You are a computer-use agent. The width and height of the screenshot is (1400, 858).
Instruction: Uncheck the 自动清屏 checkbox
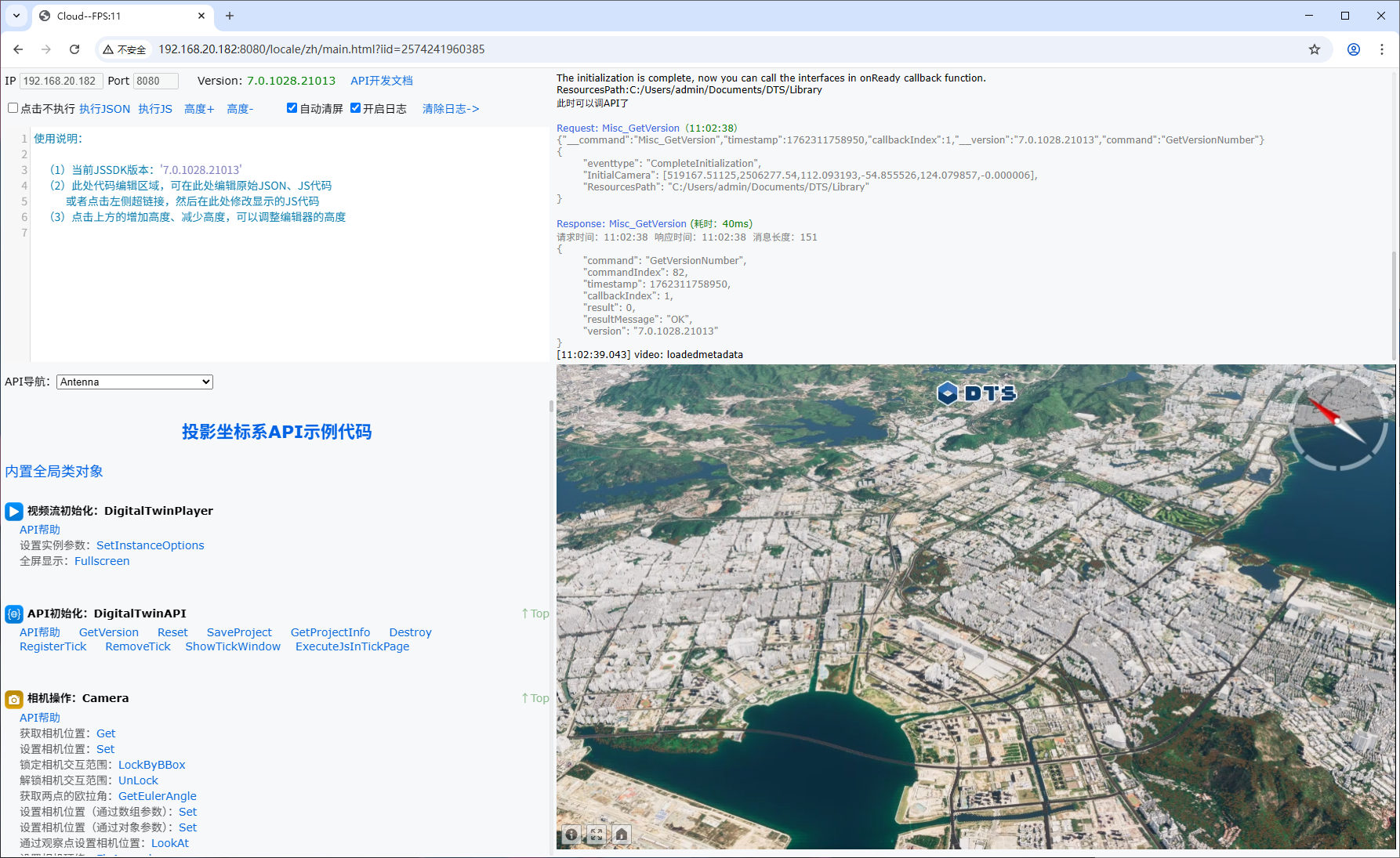coord(292,108)
